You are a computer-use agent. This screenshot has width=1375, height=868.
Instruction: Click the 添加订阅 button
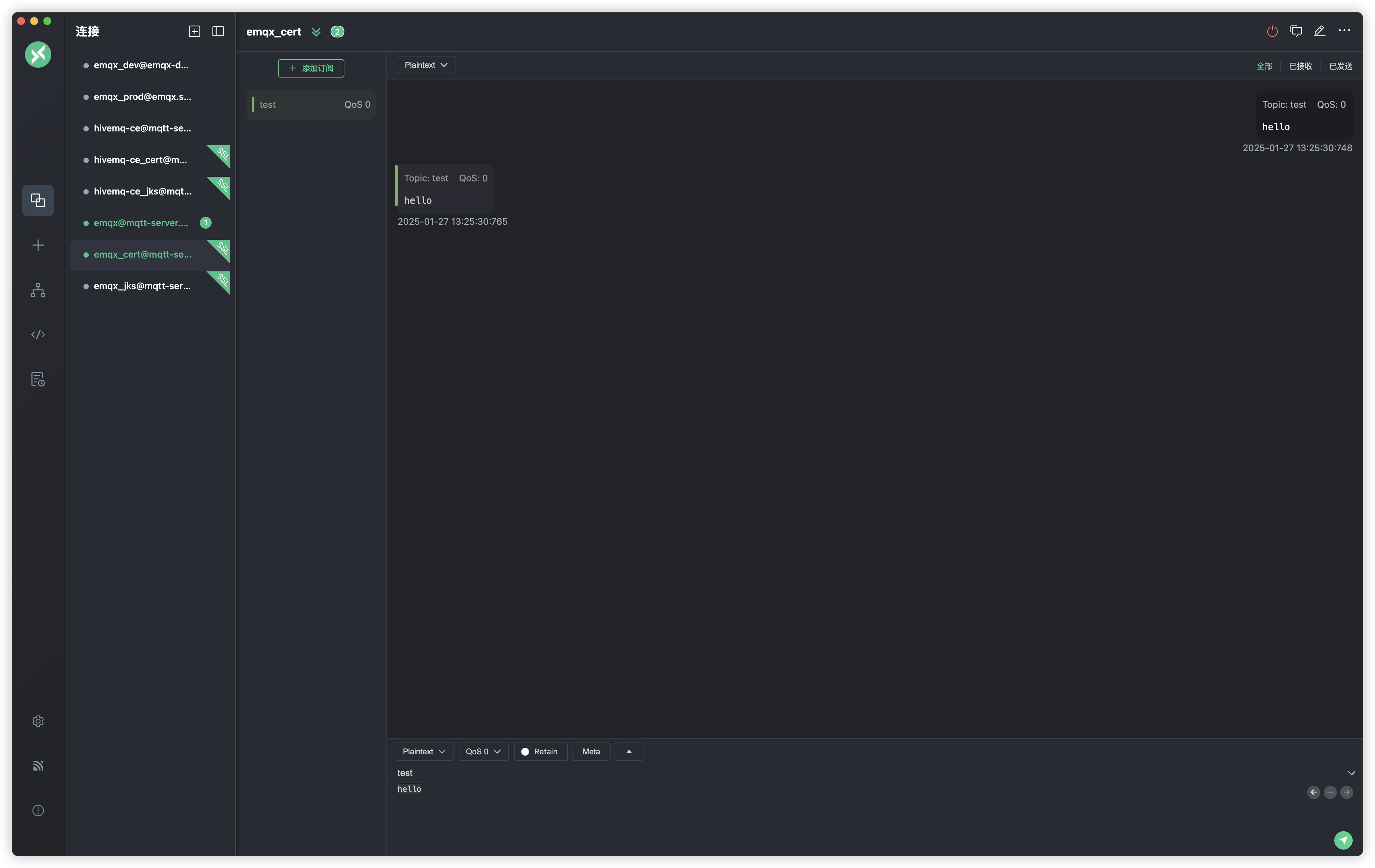point(311,68)
